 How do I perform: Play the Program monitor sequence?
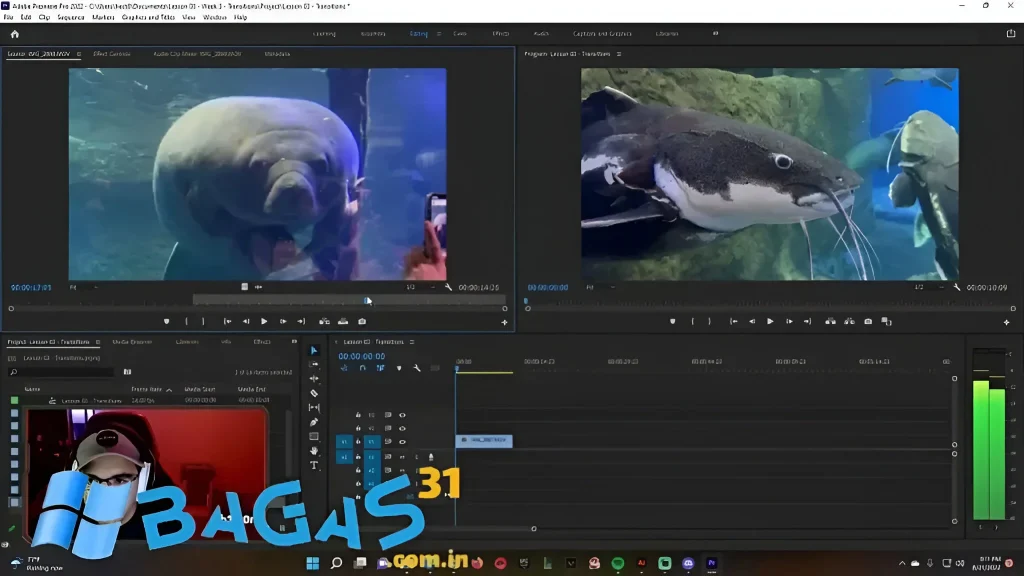coord(770,321)
